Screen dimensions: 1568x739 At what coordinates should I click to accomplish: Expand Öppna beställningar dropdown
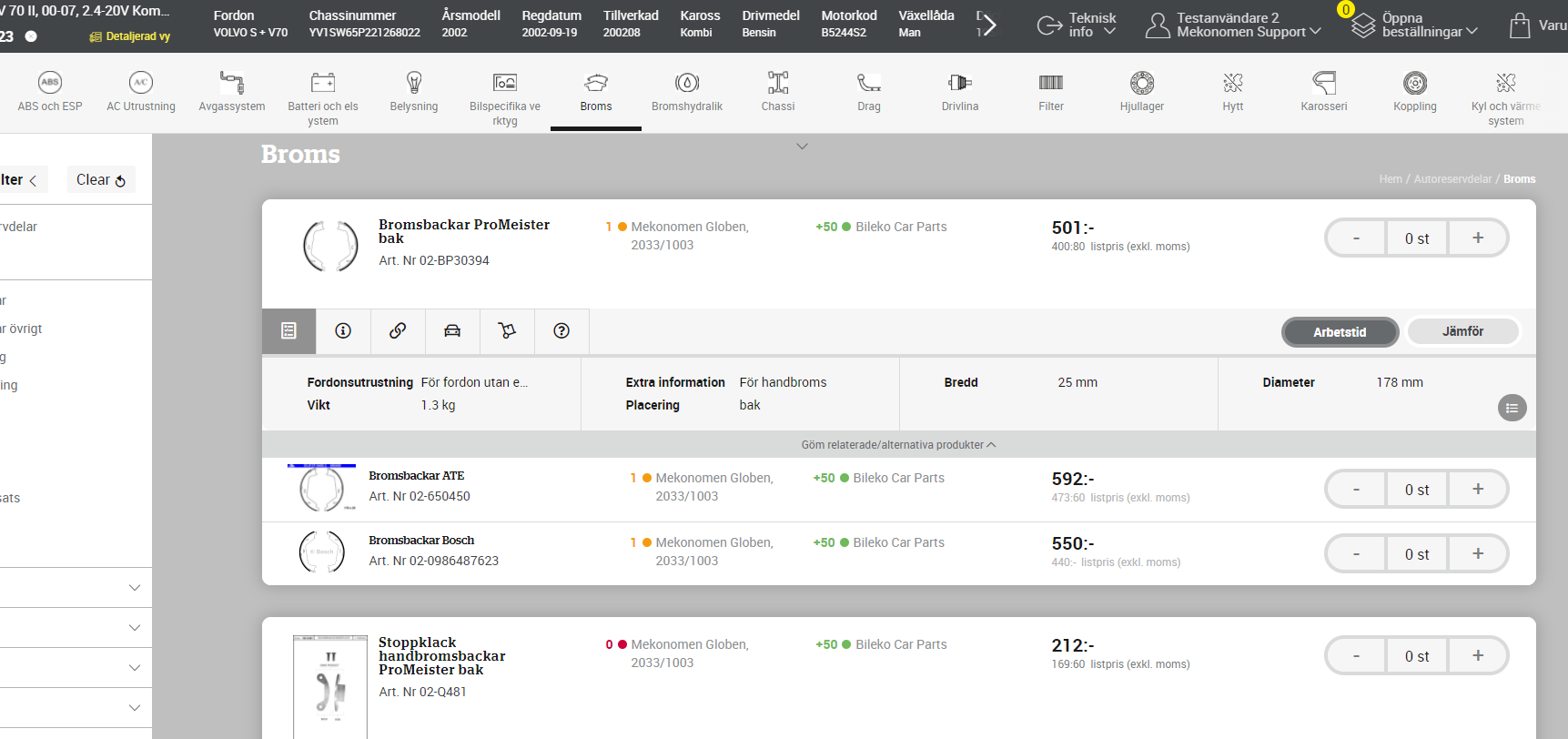tap(1415, 25)
